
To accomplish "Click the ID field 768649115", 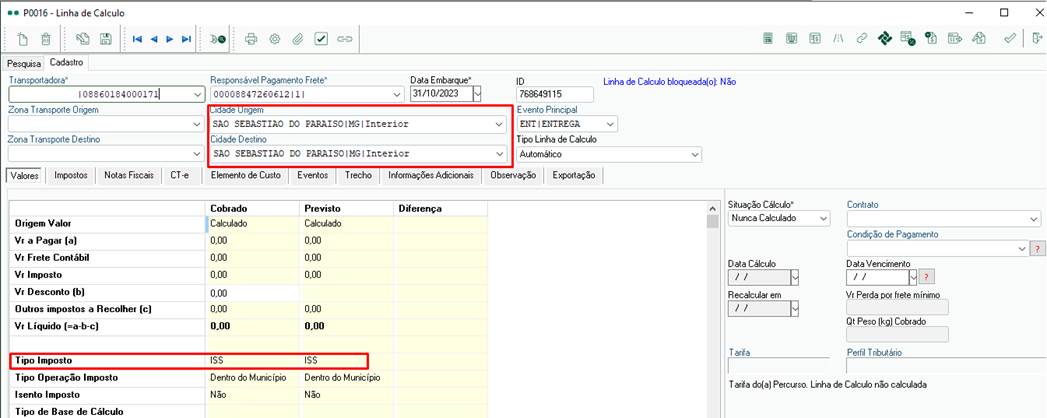I will pyautogui.click(x=554, y=95).
